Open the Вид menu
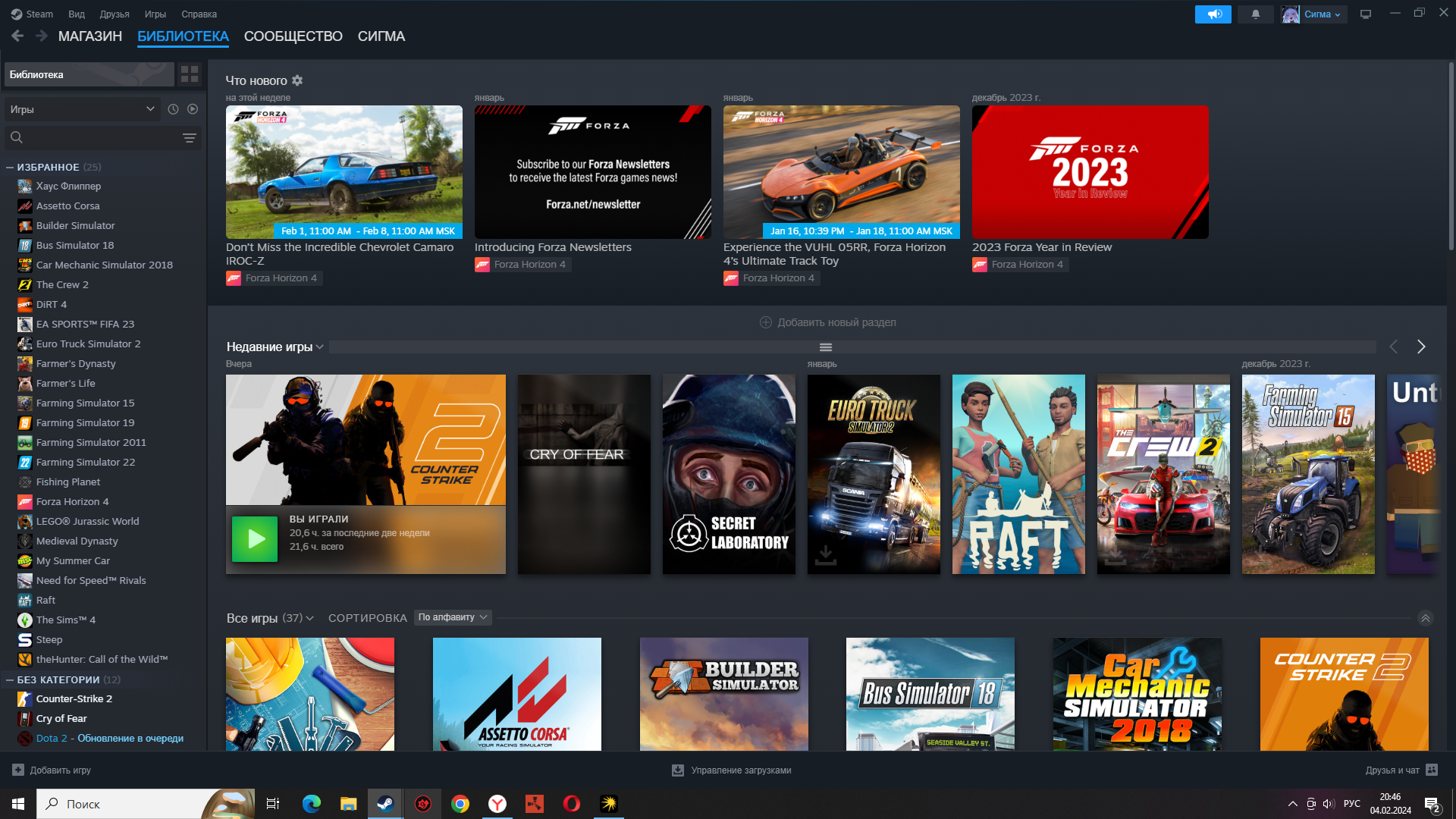 pyautogui.click(x=77, y=14)
